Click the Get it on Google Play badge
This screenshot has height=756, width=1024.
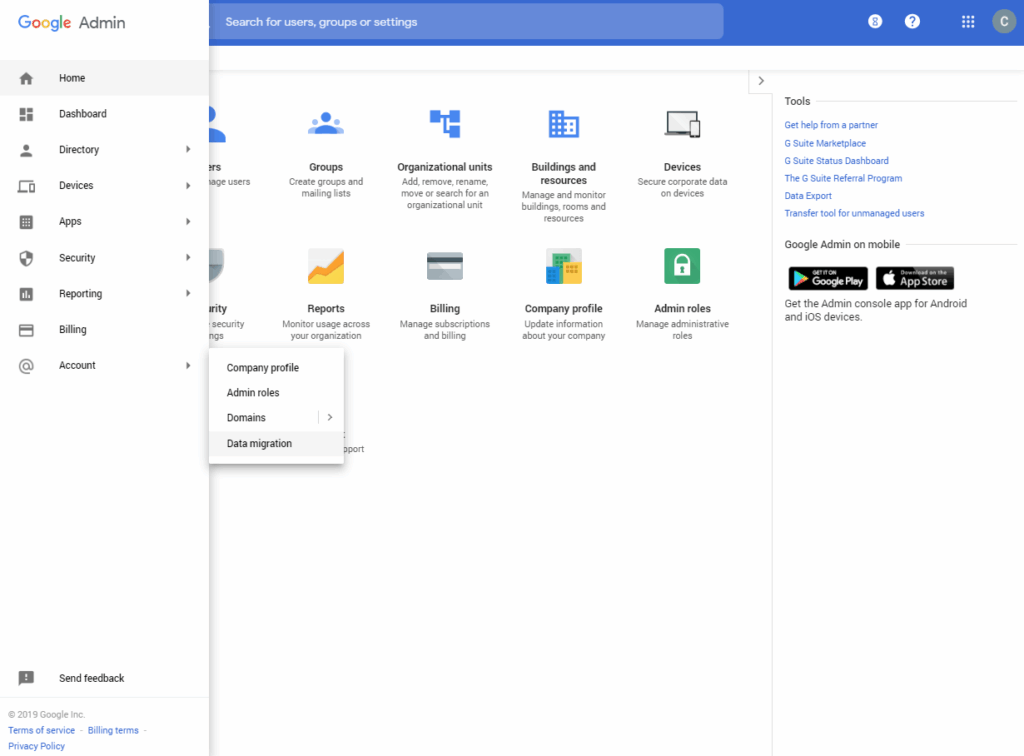[x=828, y=278]
